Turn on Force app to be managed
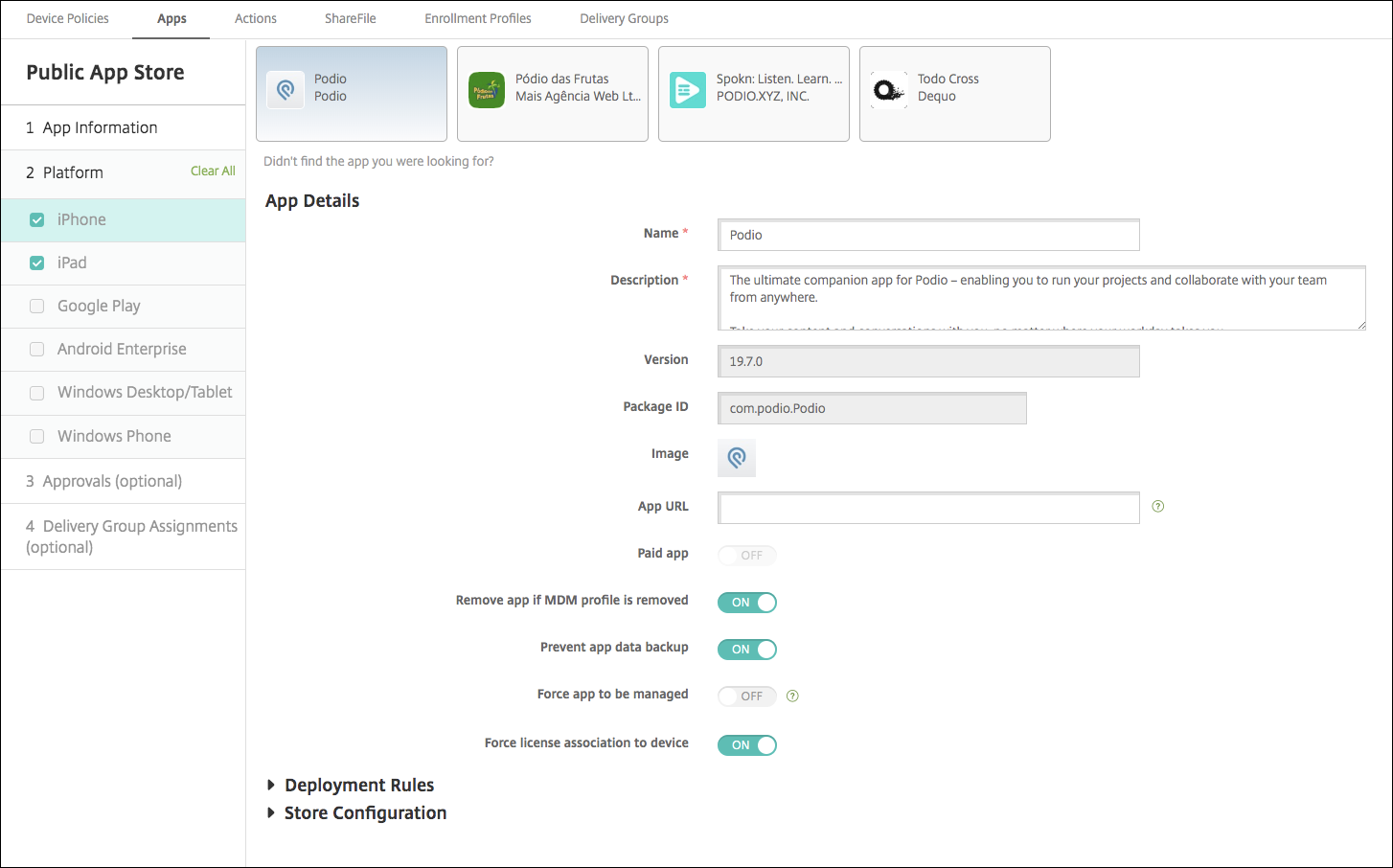 [747, 697]
